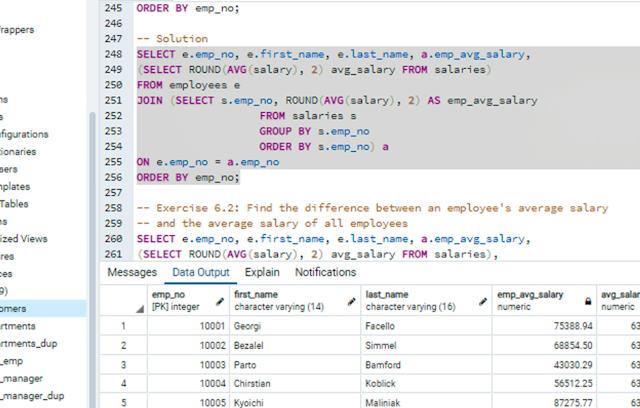The height and width of the screenshot is (408, 640).
Task: Click line number 256 in the editor gutter
Action: [x=113, y=177]
